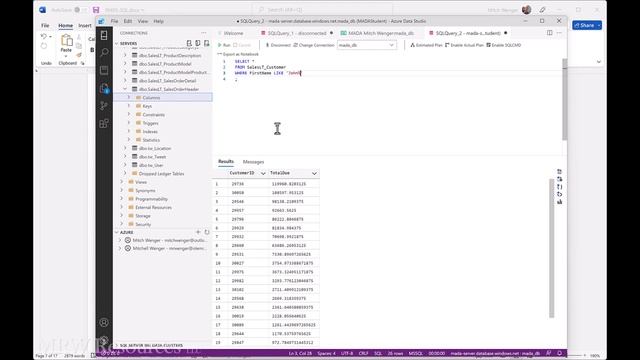Open the Notebooks view in the activity bar
Image resolution: width=640 pixels, height=360 pixels.
(x=104, y=70)
